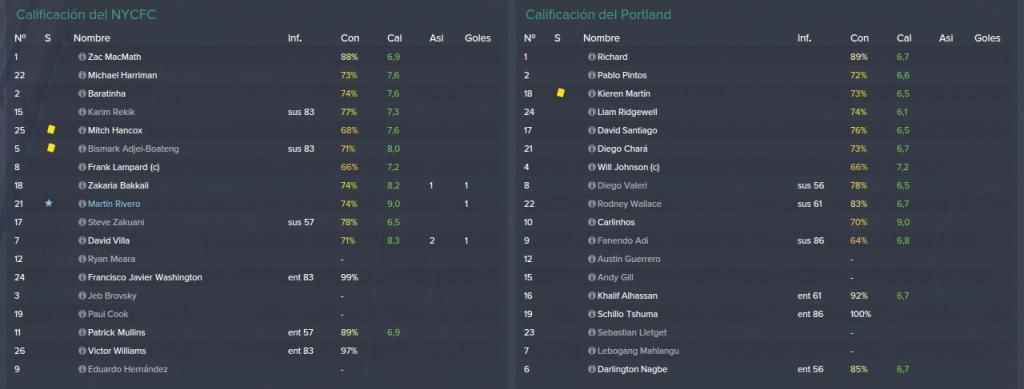Click info icon beside Darlington Nagbe
The width and height of the screenshot is (1024, 389).
[x=592, y=369]
